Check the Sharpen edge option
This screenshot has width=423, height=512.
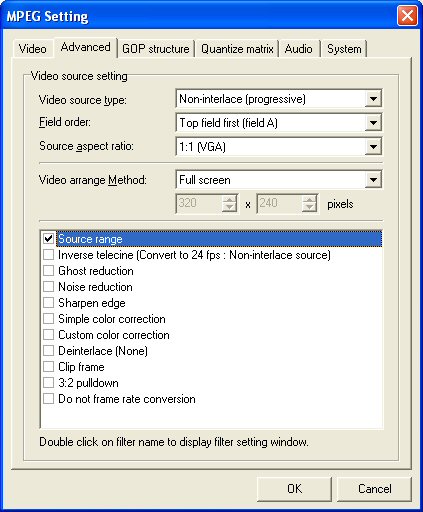[49, 303]
